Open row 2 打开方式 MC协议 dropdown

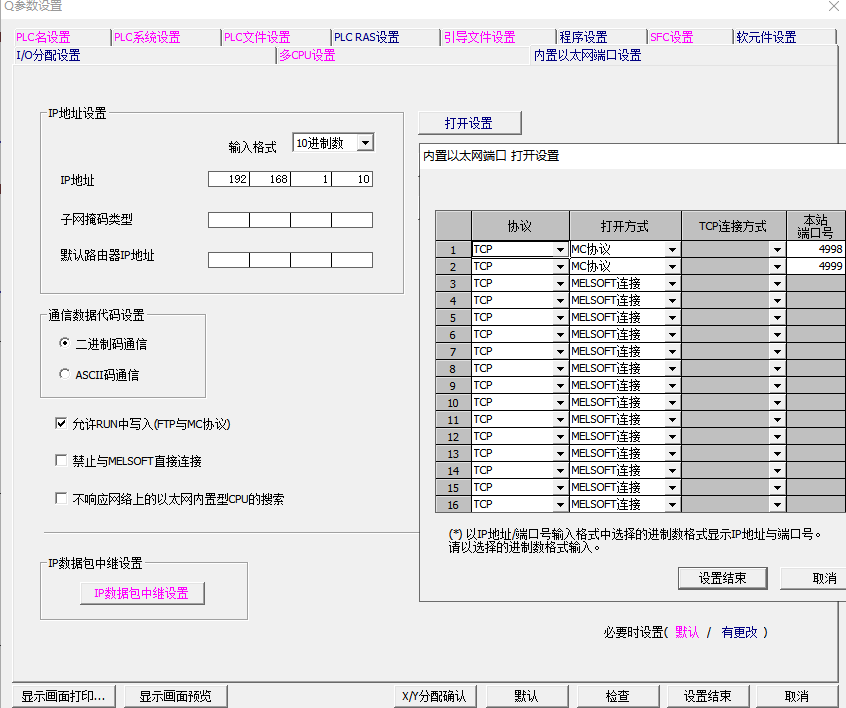pyautogui.click(x=672, y=267)
